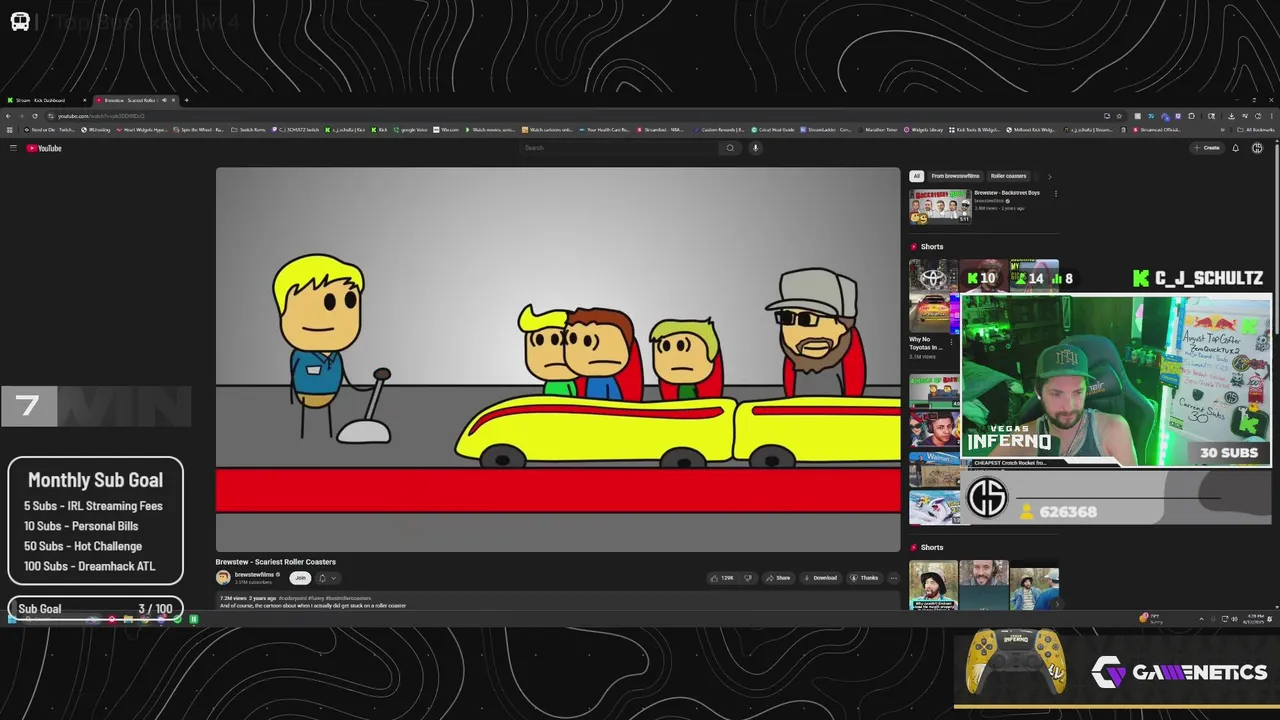1280x720 pixels.
Task: Click the taskbar clock in the system tray
Action: pyautogui.click(x=1253, y=619)
